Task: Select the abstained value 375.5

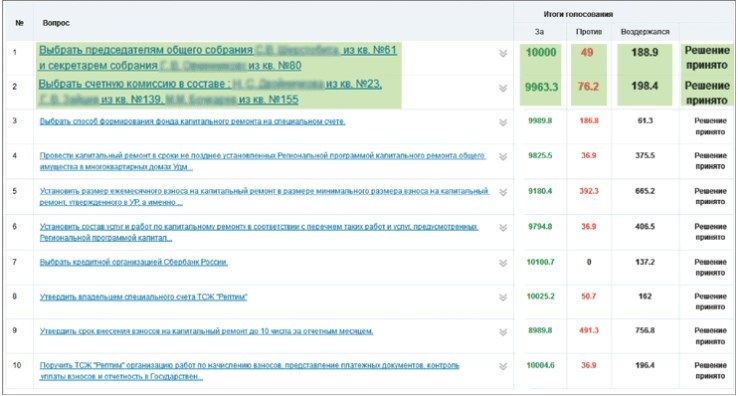Action: pos(645,155)
